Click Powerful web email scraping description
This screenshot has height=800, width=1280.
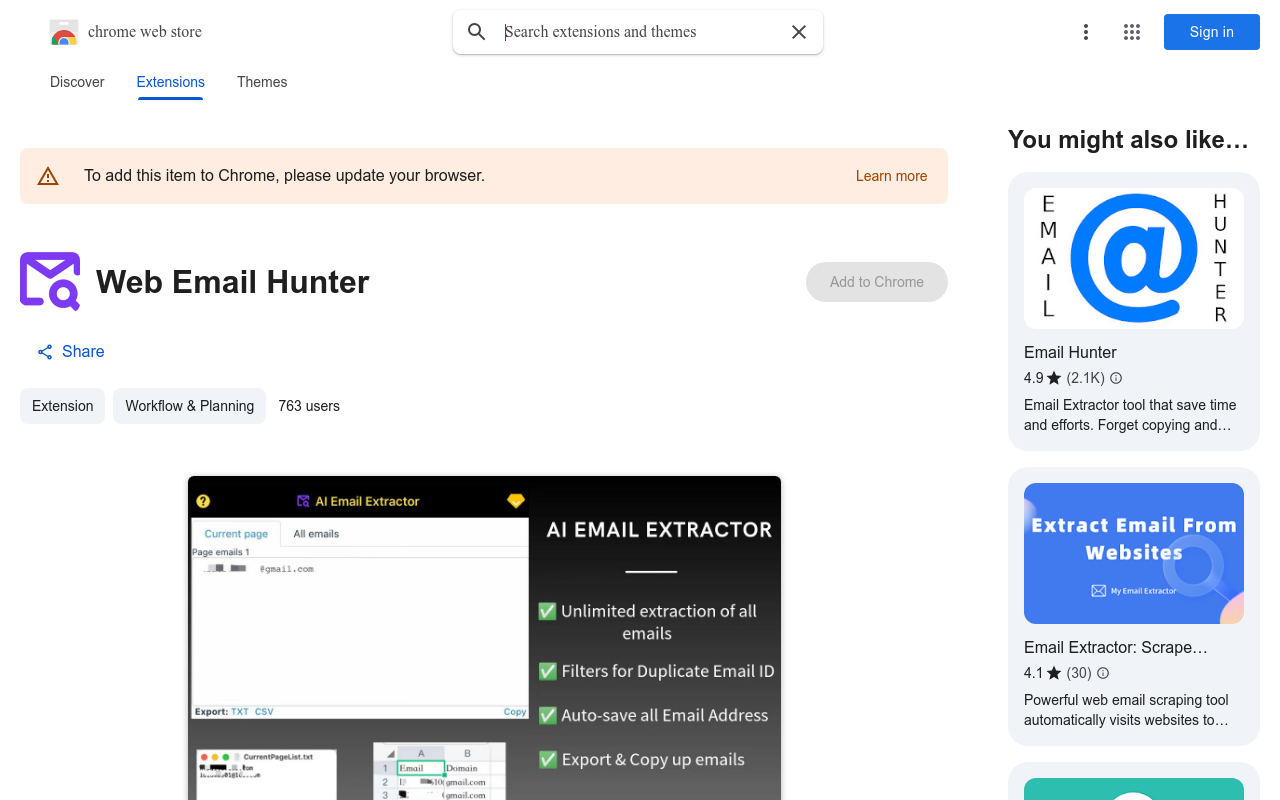pyautogui.click(x=1126, y=710)
